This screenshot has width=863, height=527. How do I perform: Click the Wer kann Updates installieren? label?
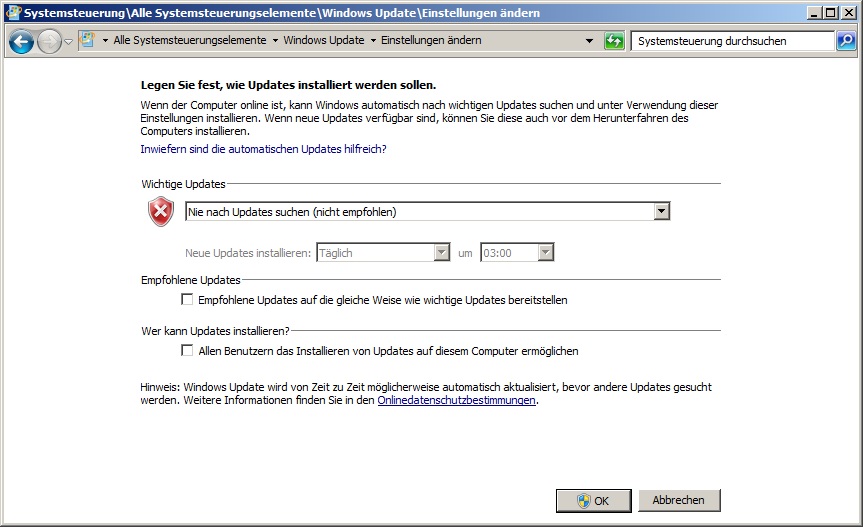pos(215,331)
